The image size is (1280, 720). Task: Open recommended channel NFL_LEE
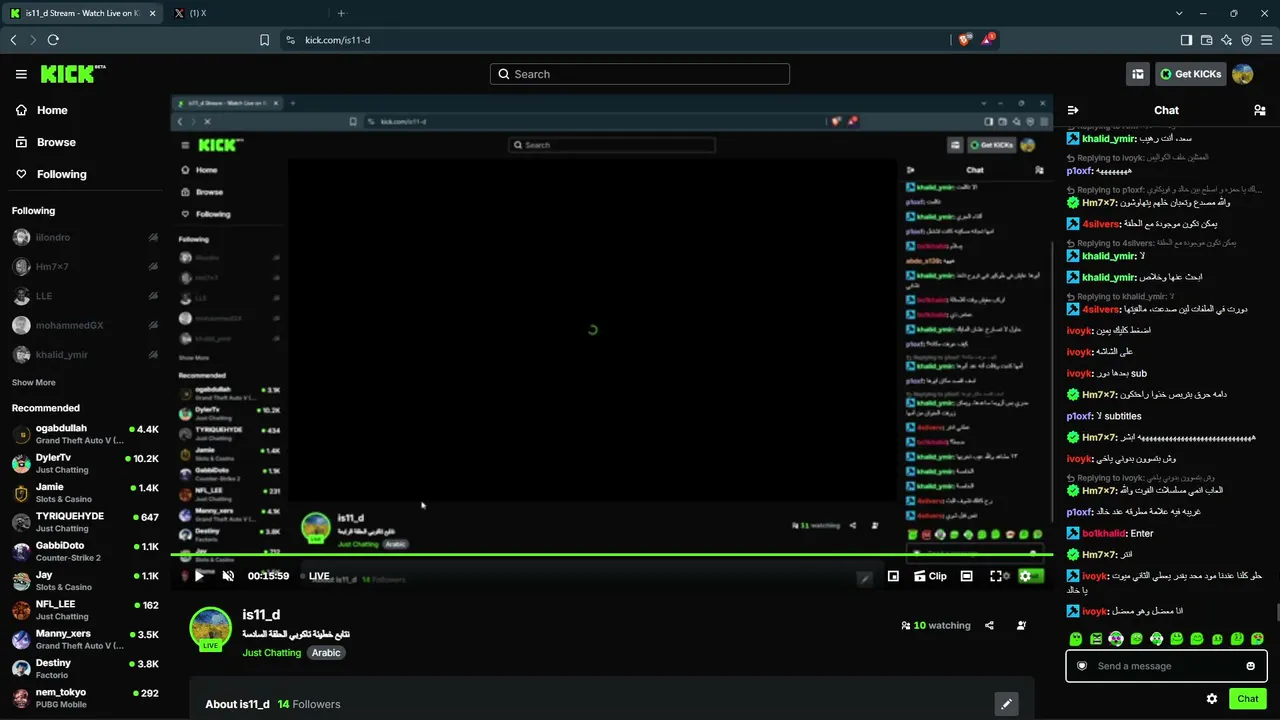[85, 610]
